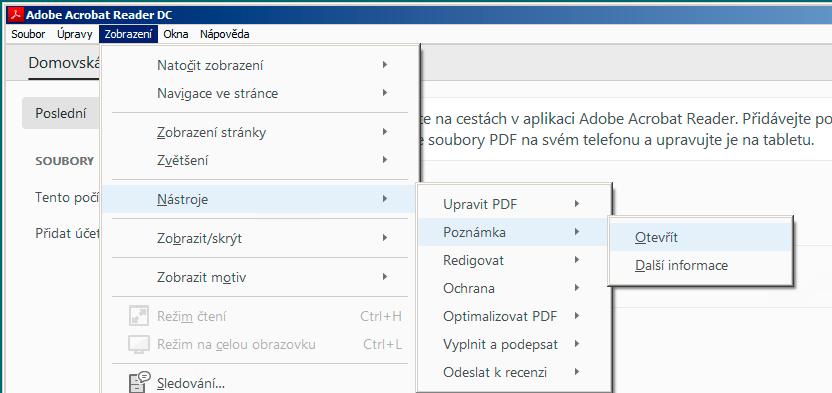Viewport: 832px width, 393px height.
Task: Click arrow next to Ochrana
Action: 577,288
